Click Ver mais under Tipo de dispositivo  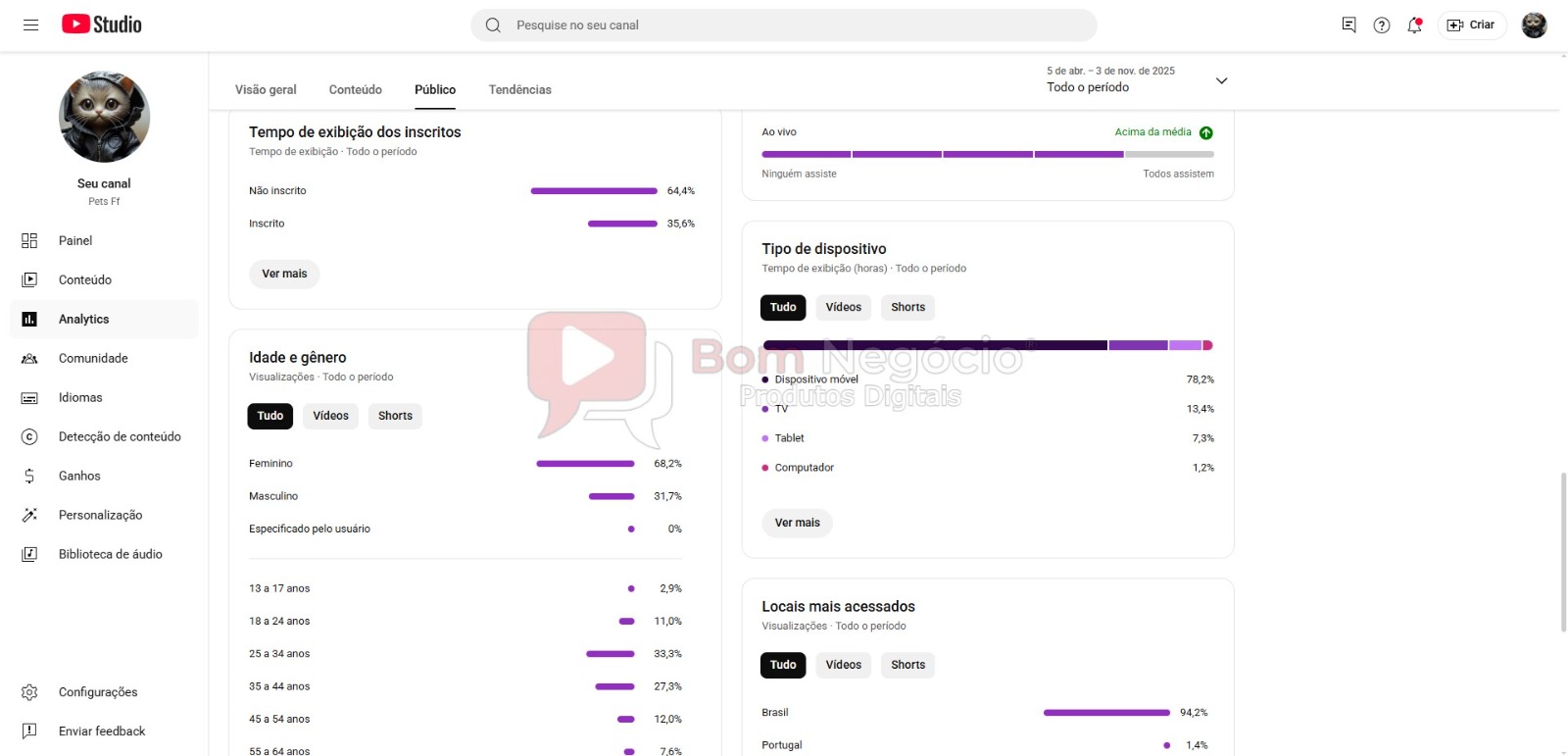tap(797, 523)
